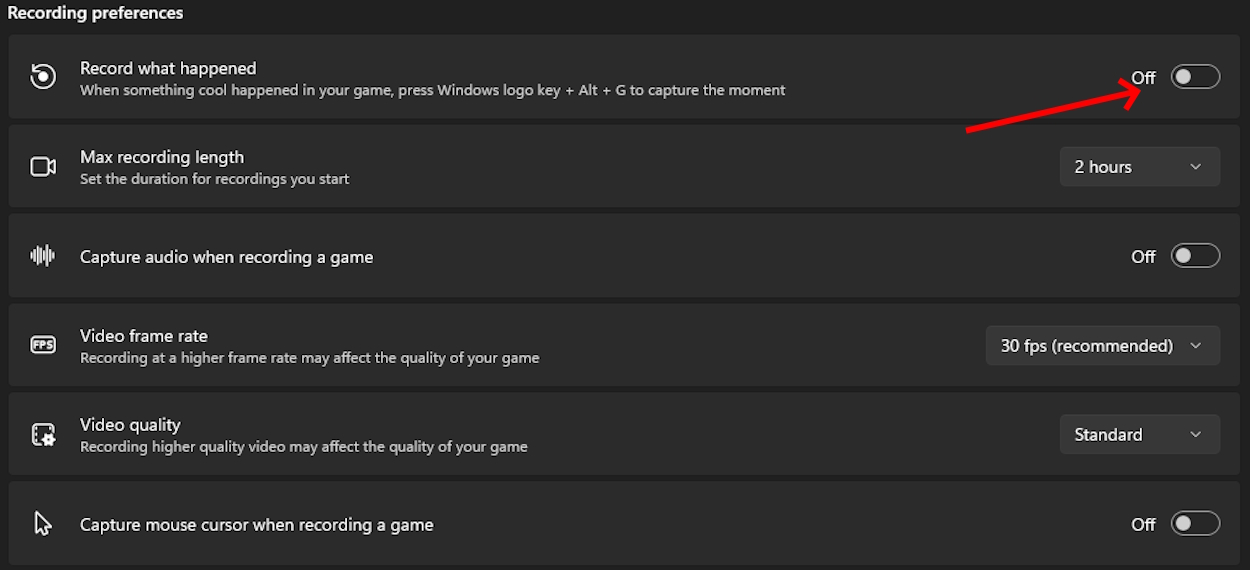
Task: Click the mouse cursor pointer icon
Action: [x=43, y=524]
